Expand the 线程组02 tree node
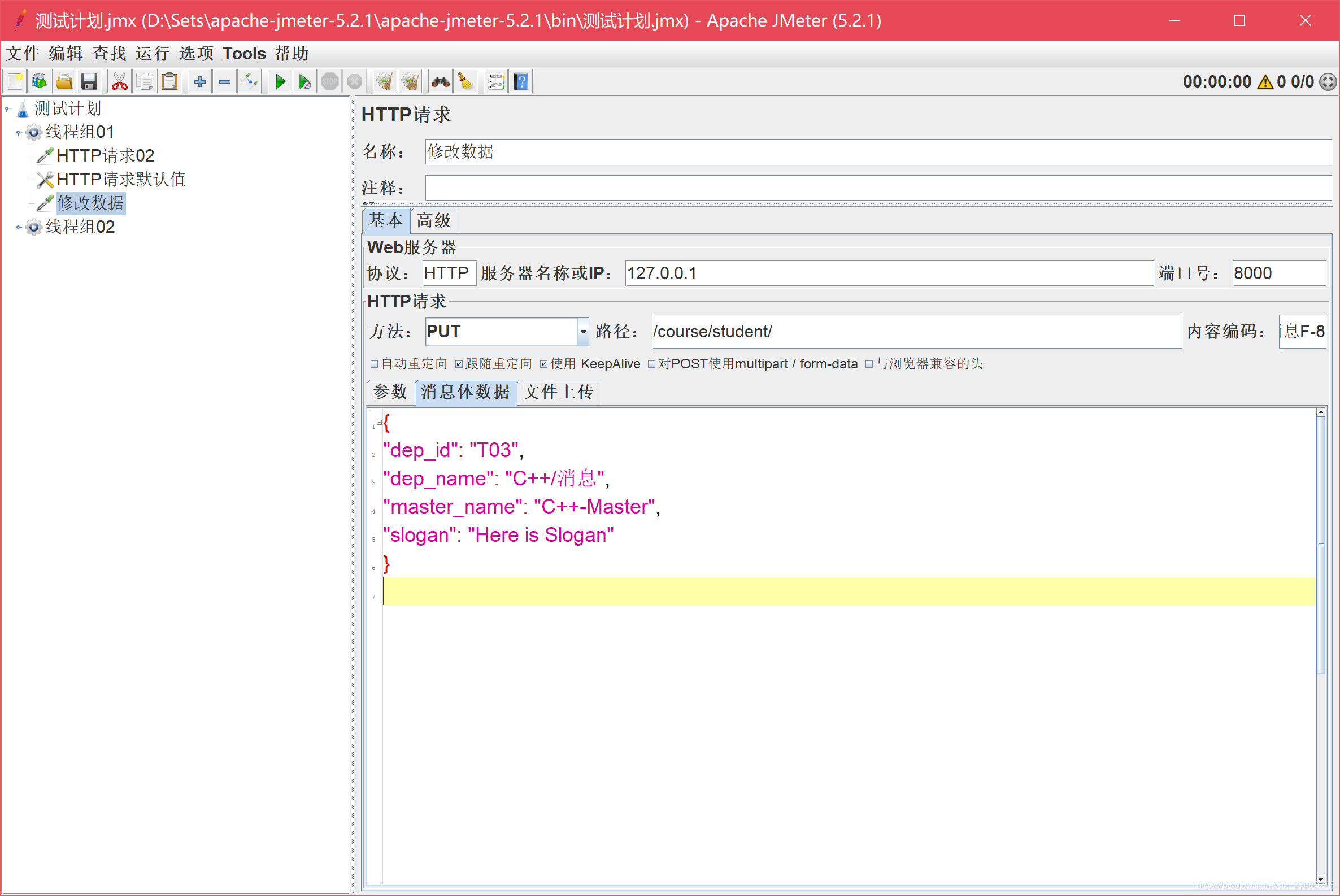The height and width of the screenshot is (896, 1340). click(18, 228)
